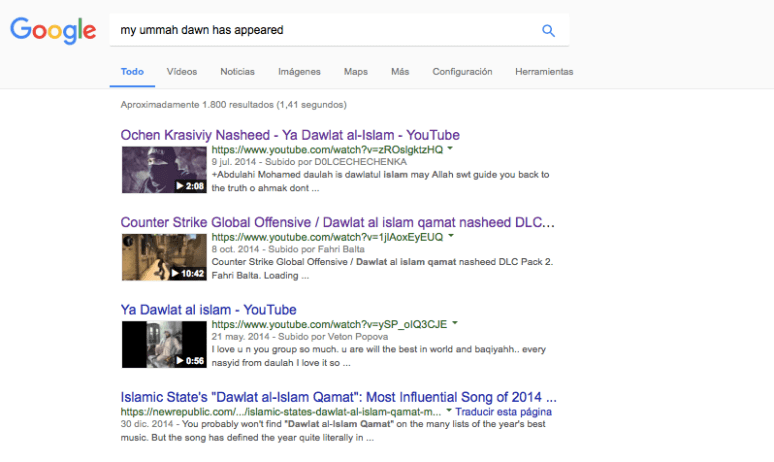Click Herramientas search tools

(544, 72)
